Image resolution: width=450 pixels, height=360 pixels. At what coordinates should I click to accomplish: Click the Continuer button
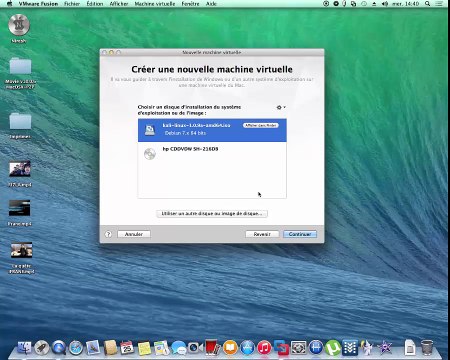[x=300, y=234]
